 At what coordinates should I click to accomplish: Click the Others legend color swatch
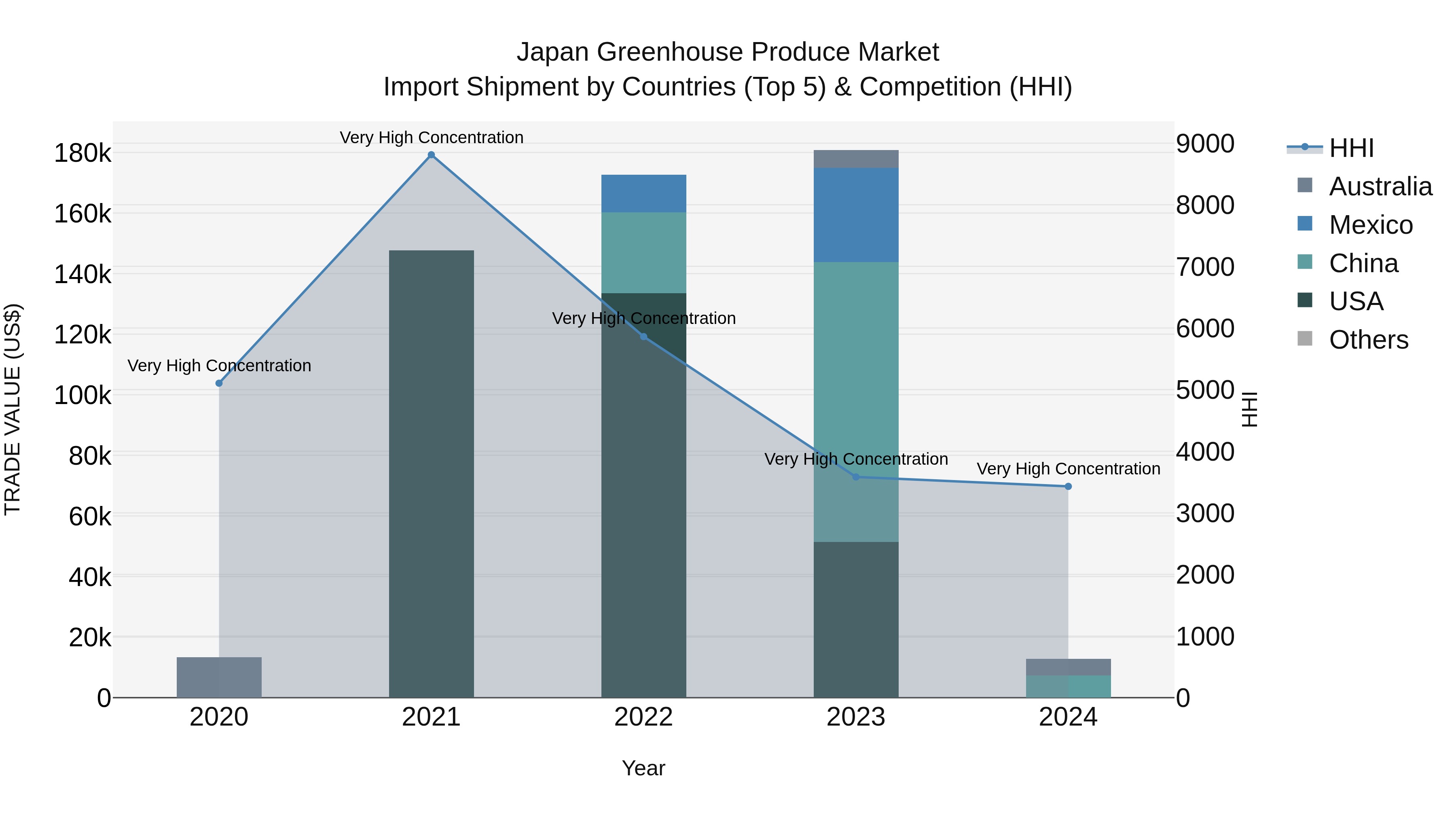point(1304,339)
